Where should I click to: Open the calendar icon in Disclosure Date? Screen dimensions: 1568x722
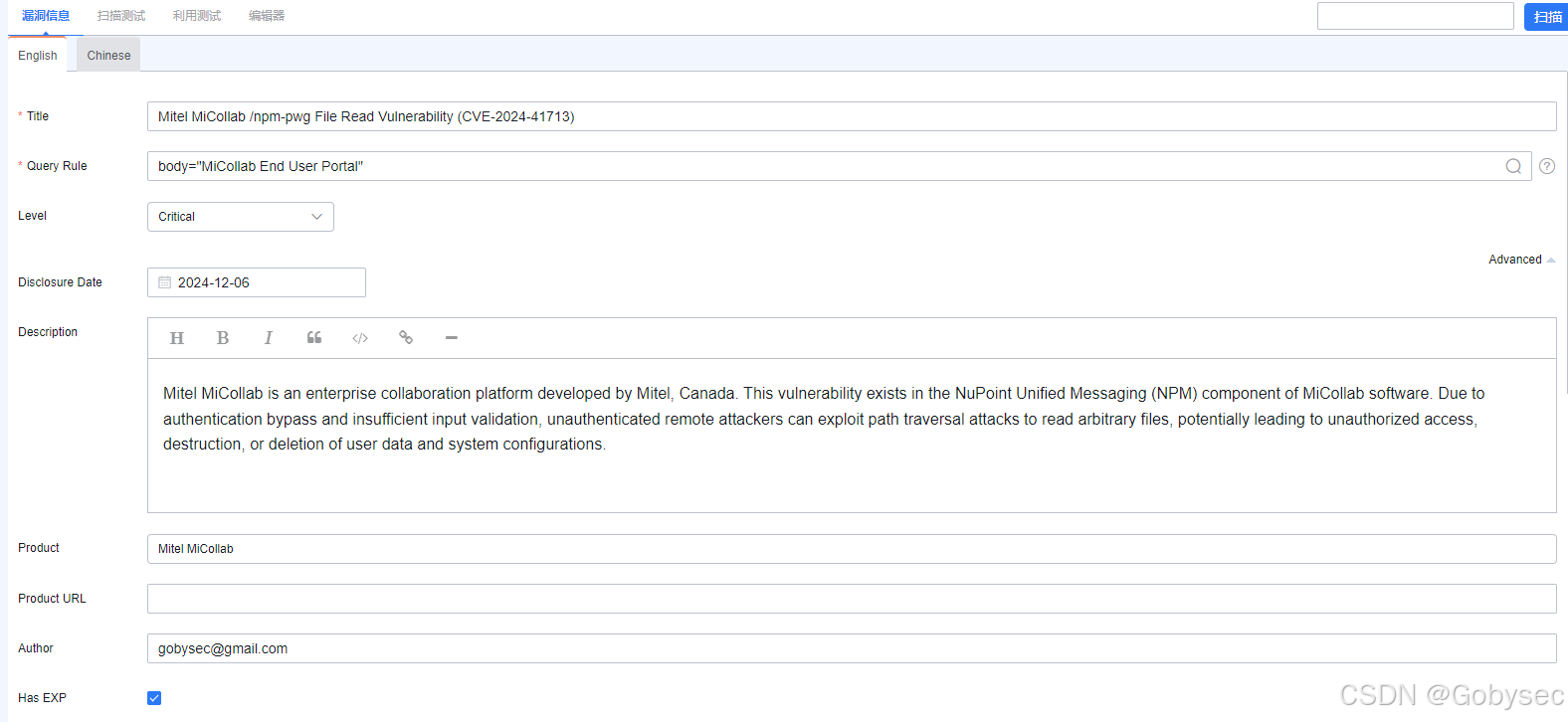click(x=165, y=282)
